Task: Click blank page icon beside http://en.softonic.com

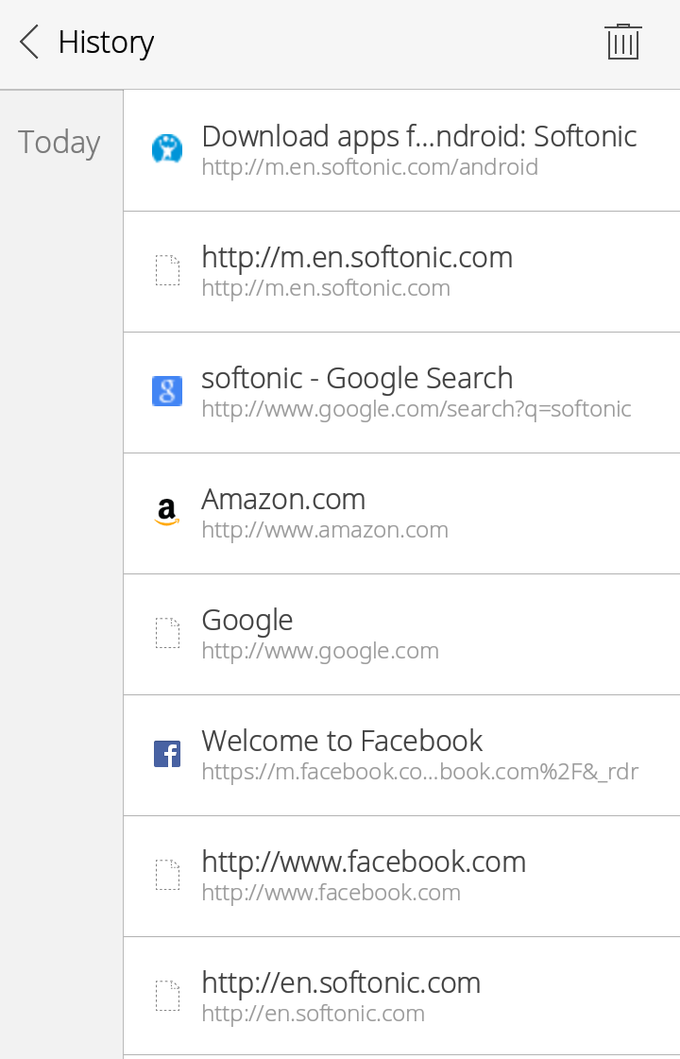Action: point(167,996)
